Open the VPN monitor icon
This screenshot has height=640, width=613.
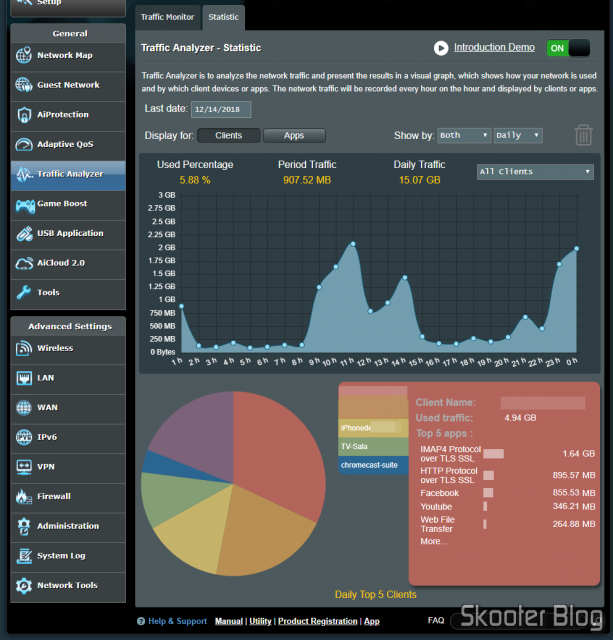(24, 467)
